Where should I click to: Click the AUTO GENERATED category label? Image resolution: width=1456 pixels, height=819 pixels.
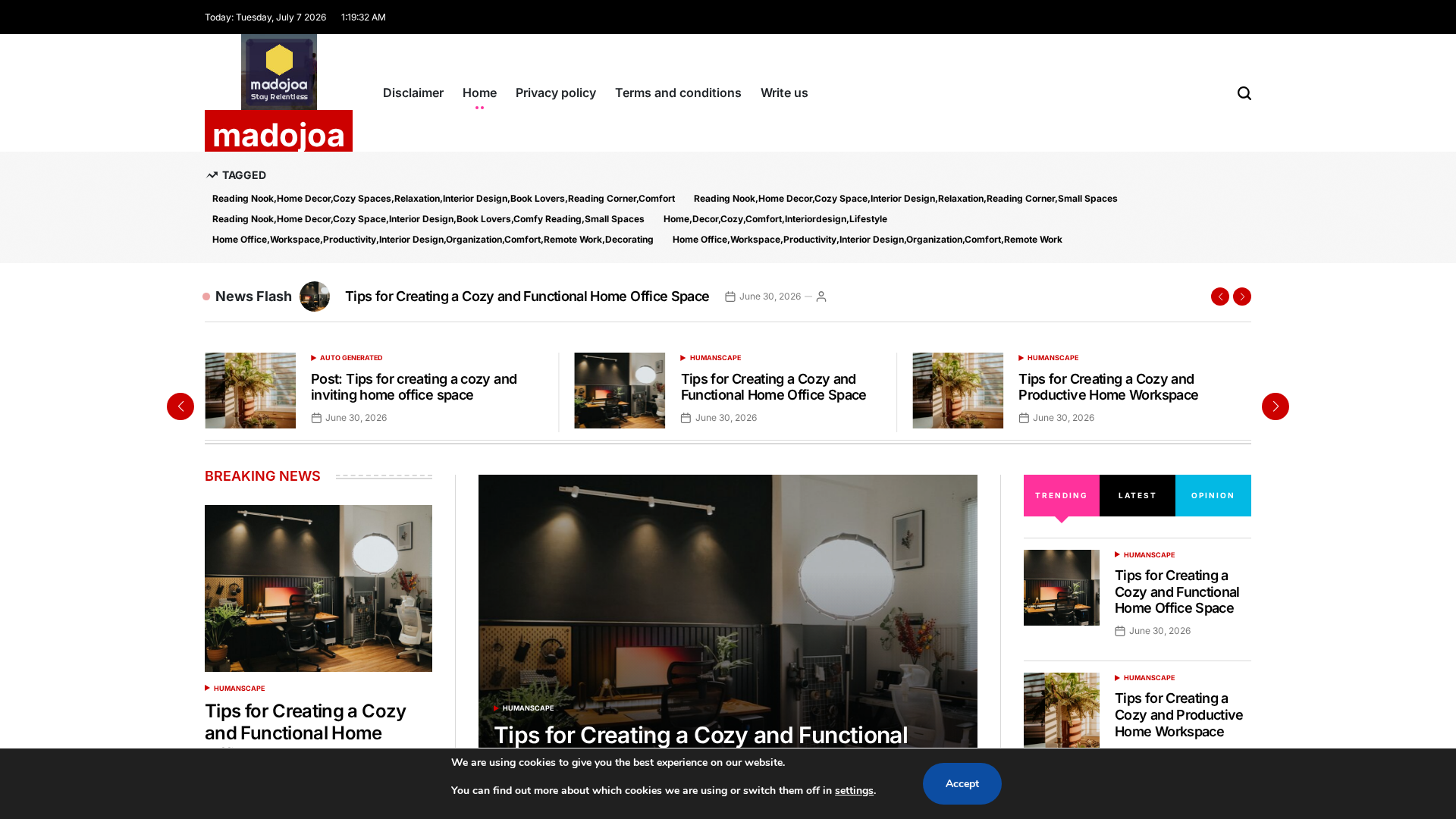(x=350, y=358)
